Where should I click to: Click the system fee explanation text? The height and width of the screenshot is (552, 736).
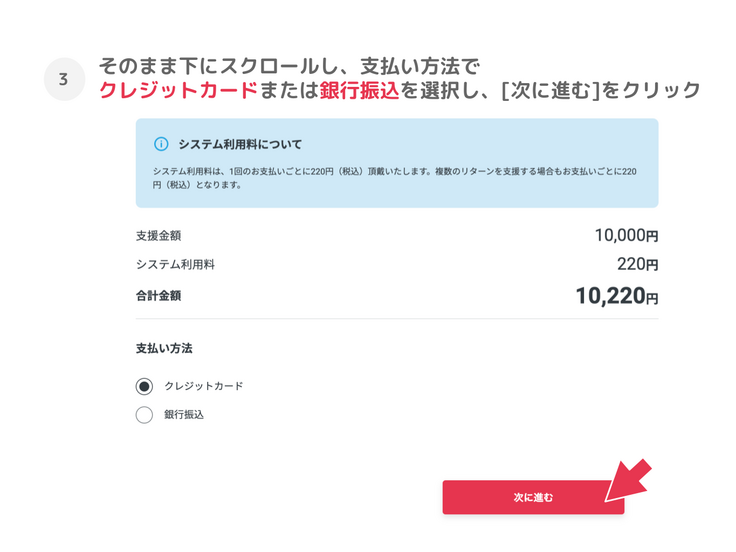(395, 178)
